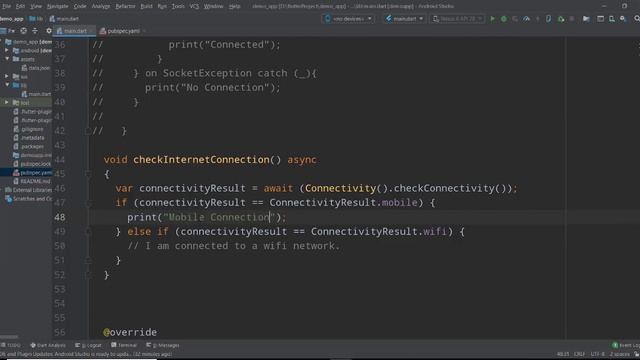Collapse the lib folder arrow
Image resolution: width=640 pixels, height=360 pixels.
pyautogui.click(x=7, y=84)
